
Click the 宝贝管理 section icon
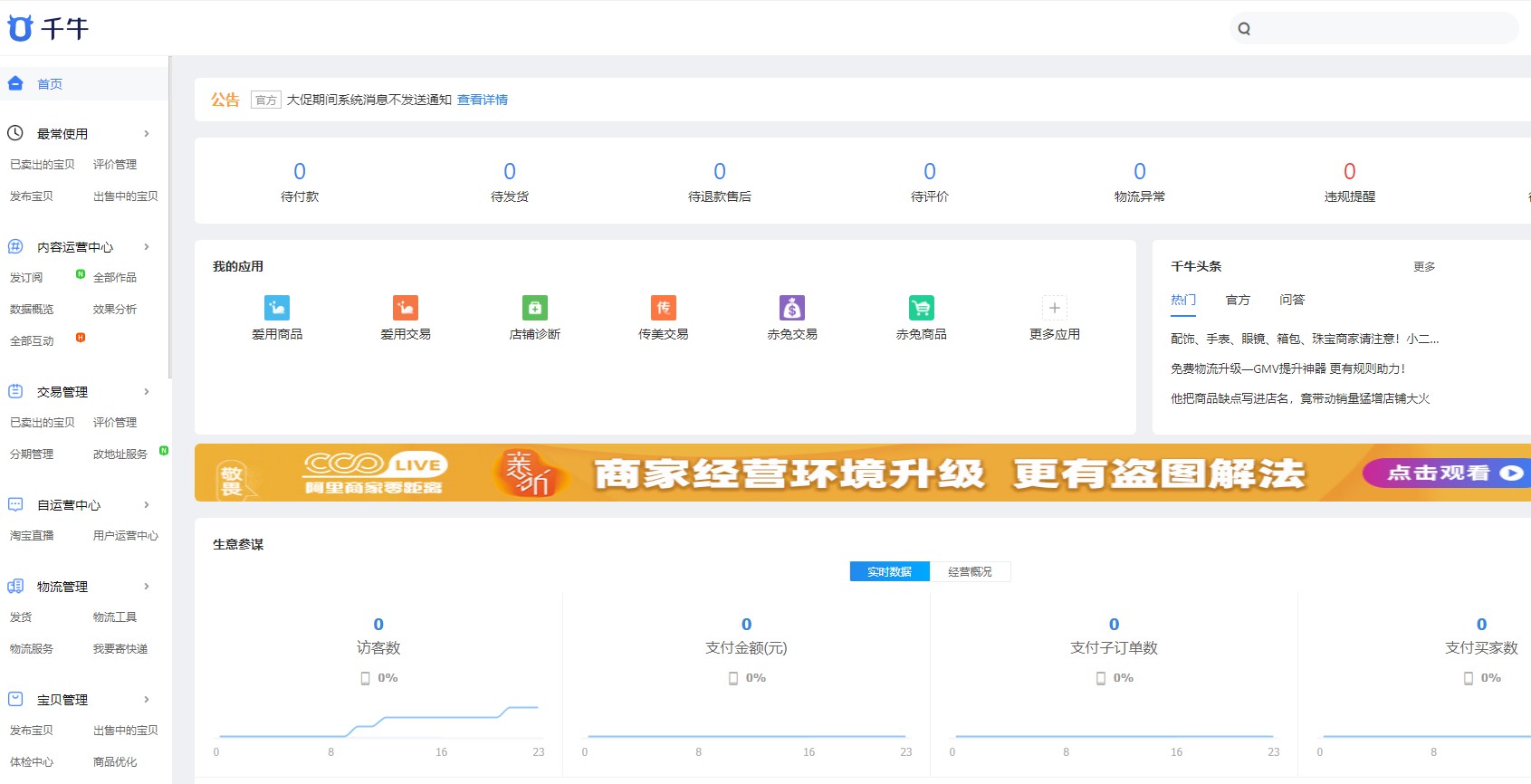point(15,699)
